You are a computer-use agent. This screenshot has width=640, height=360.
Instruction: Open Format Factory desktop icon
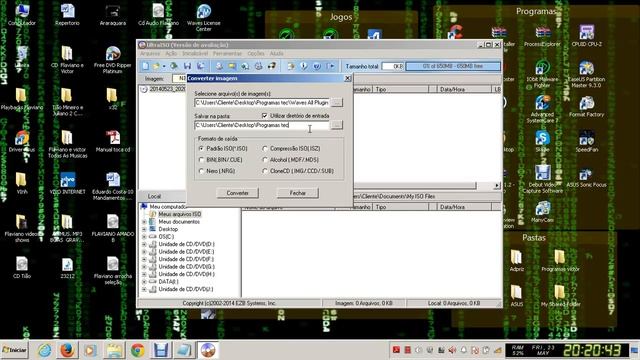pos(586,107)
